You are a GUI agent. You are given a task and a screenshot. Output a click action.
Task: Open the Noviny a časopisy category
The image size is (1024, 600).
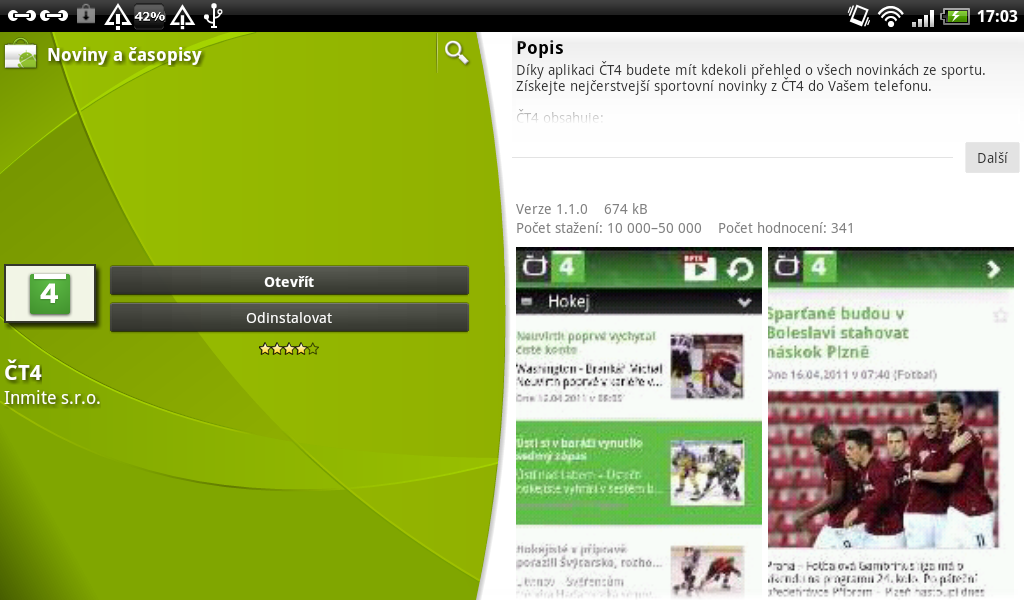(x=124, y=55)
